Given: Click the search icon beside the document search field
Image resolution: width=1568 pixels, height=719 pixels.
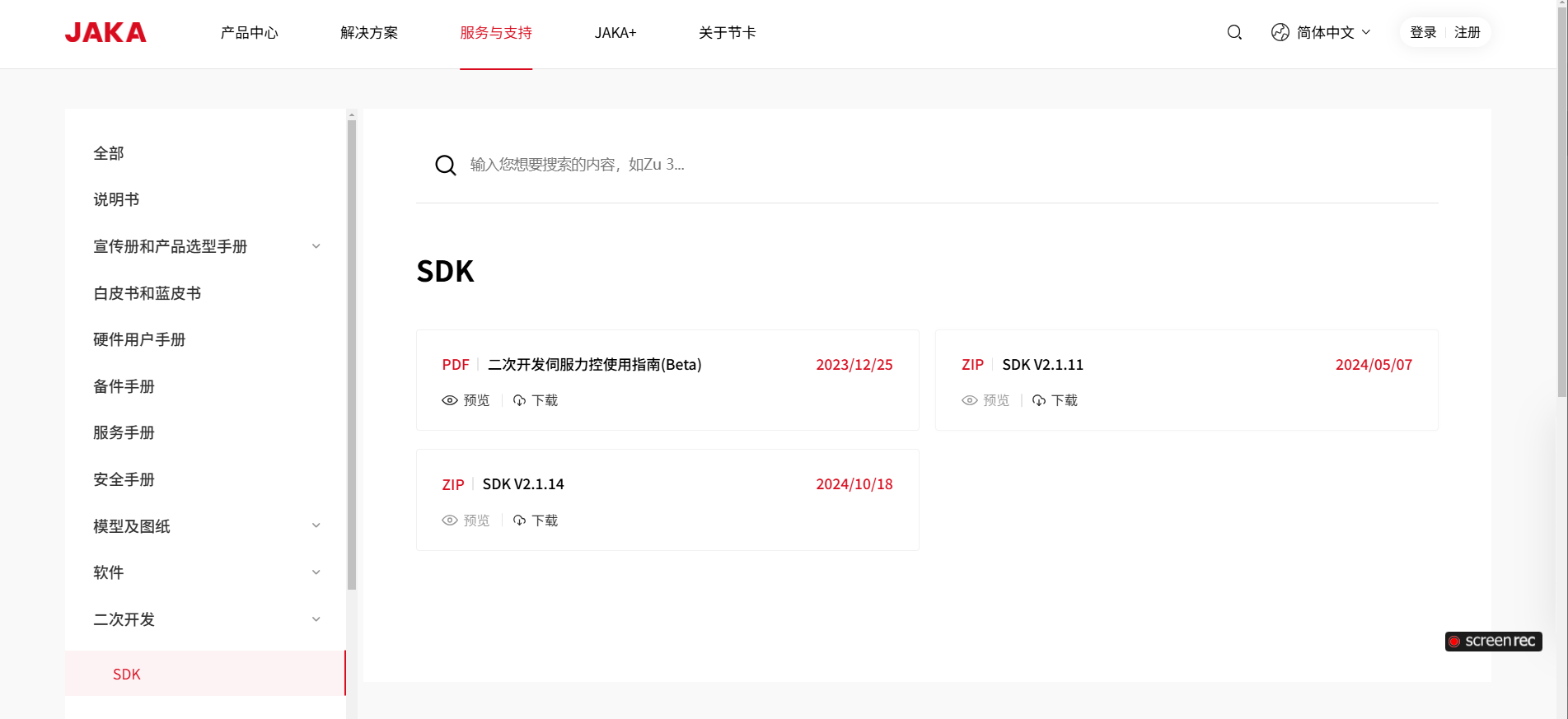Looking at the screenshot, I should [445, 165].
